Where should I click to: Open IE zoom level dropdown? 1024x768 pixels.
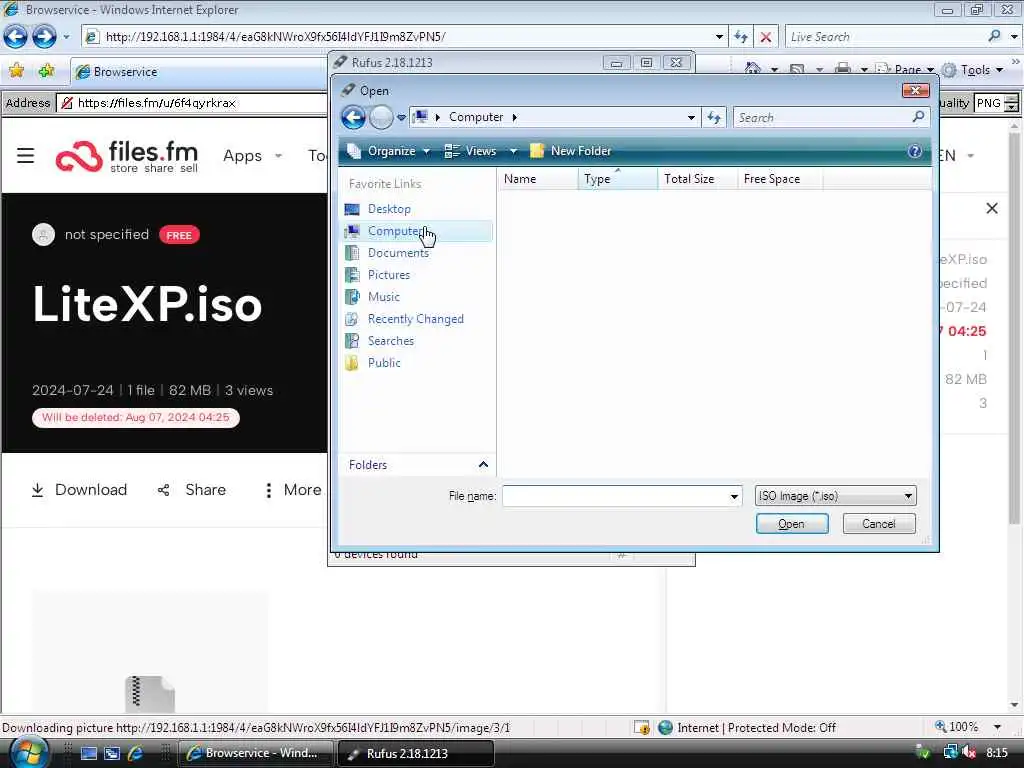[997, 727]
